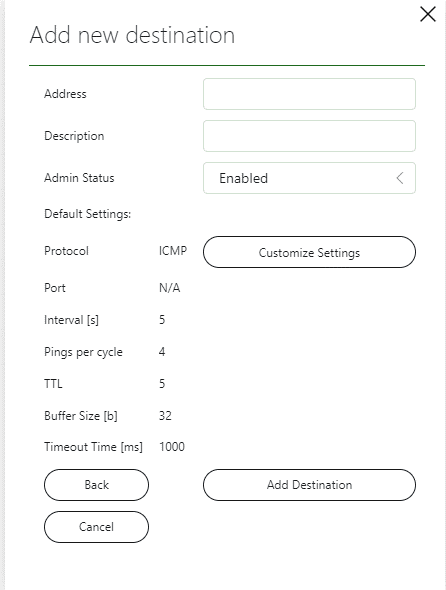Focus the Description text box
The image size is (446, 590).
point(309,136)
